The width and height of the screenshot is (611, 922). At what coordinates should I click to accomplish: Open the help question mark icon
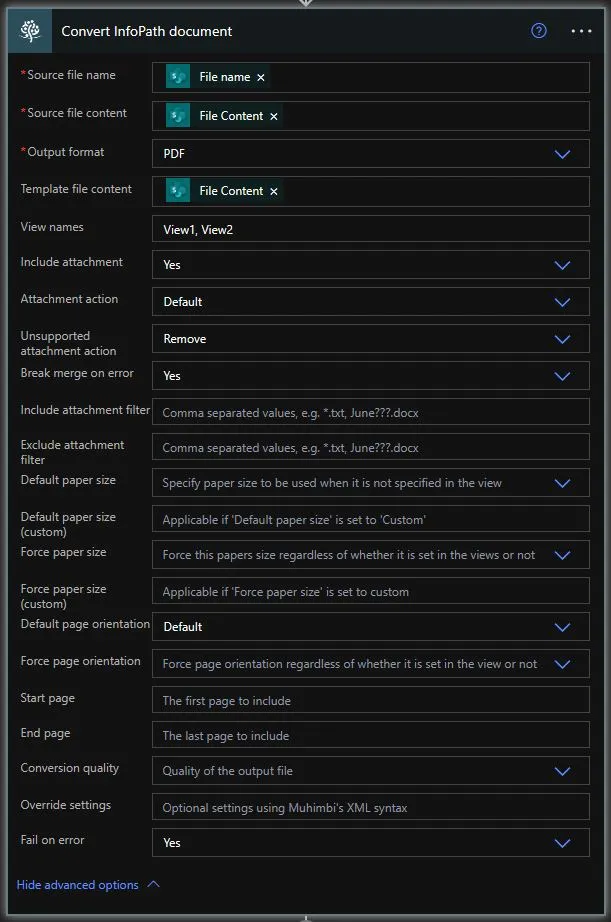coord(539,31)
